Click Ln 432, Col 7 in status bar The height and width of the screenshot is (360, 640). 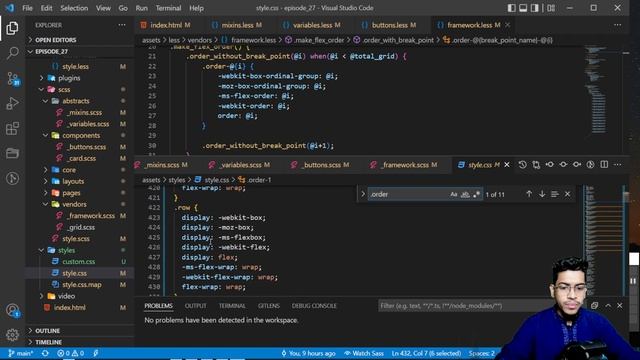coord(426,353)
